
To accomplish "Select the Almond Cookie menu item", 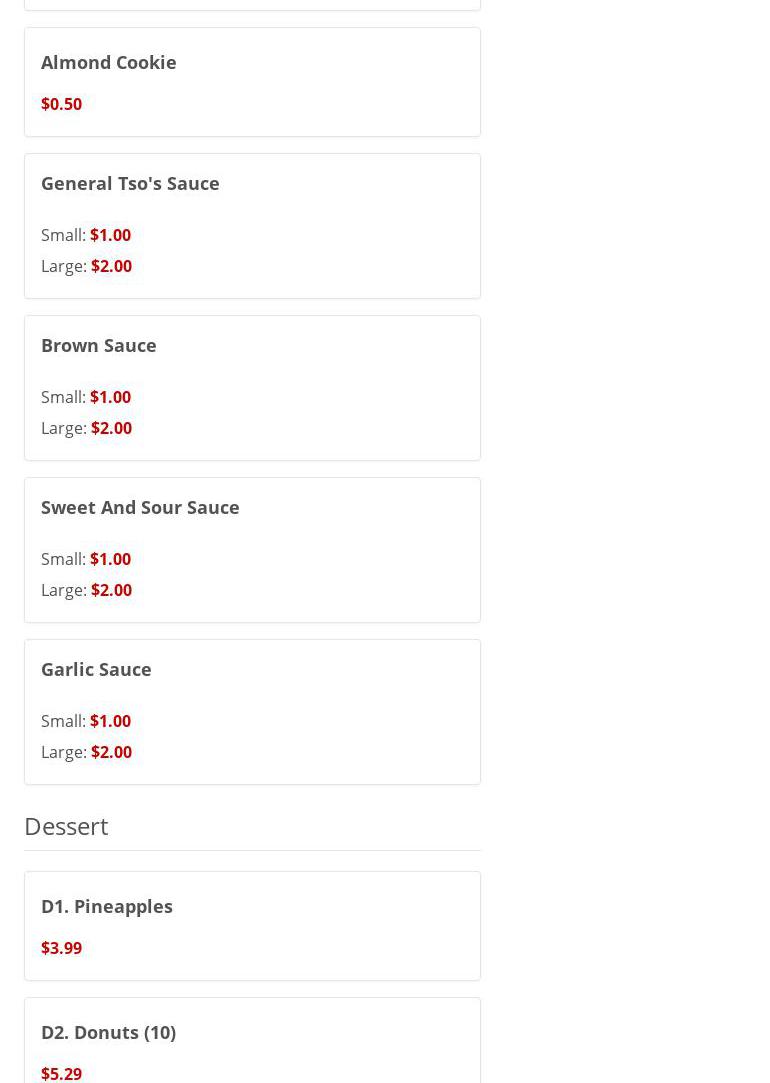I will coord(108,62).
